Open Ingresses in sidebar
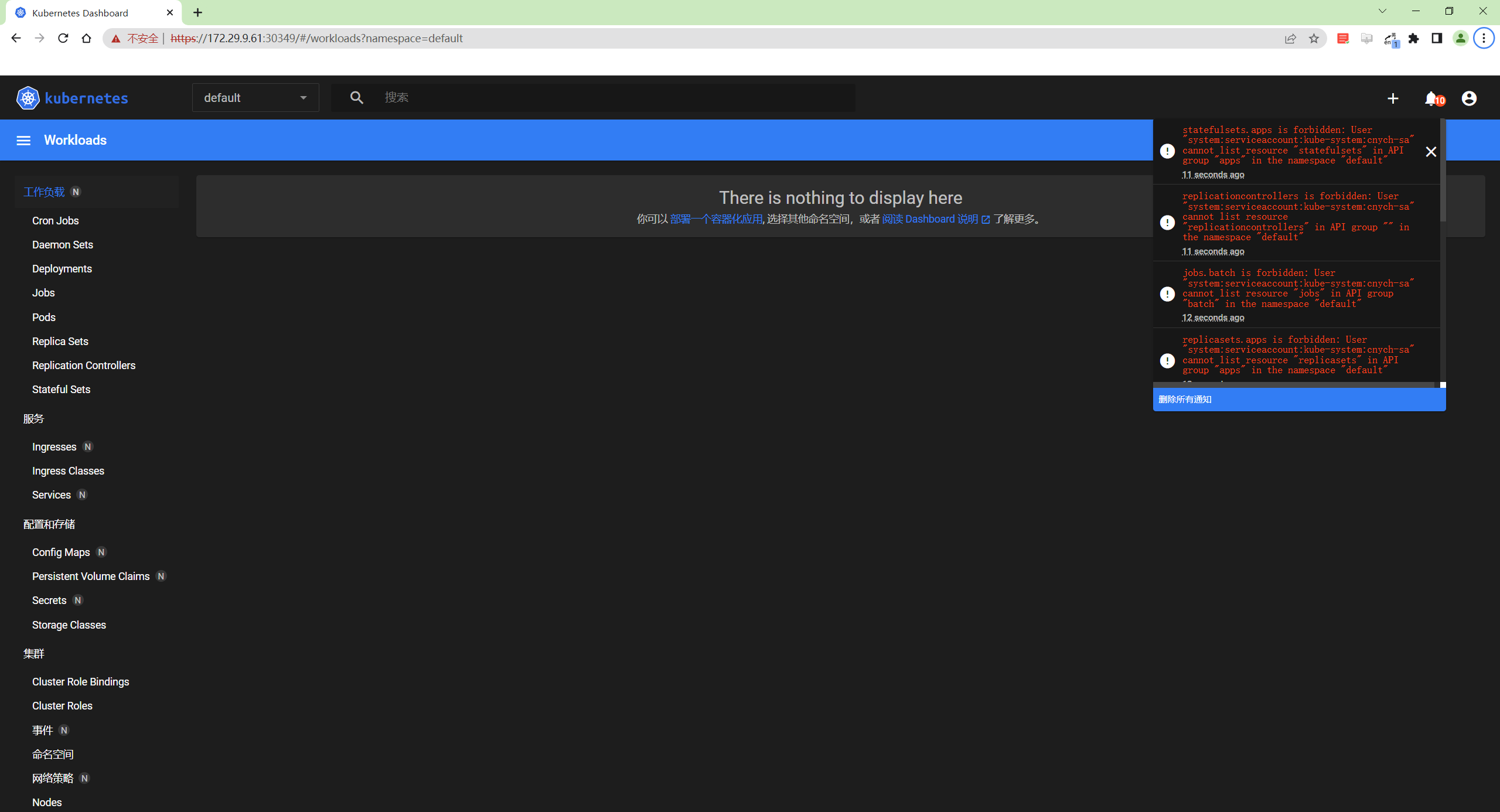1500x812 pixels. click(x=54, y=447)
